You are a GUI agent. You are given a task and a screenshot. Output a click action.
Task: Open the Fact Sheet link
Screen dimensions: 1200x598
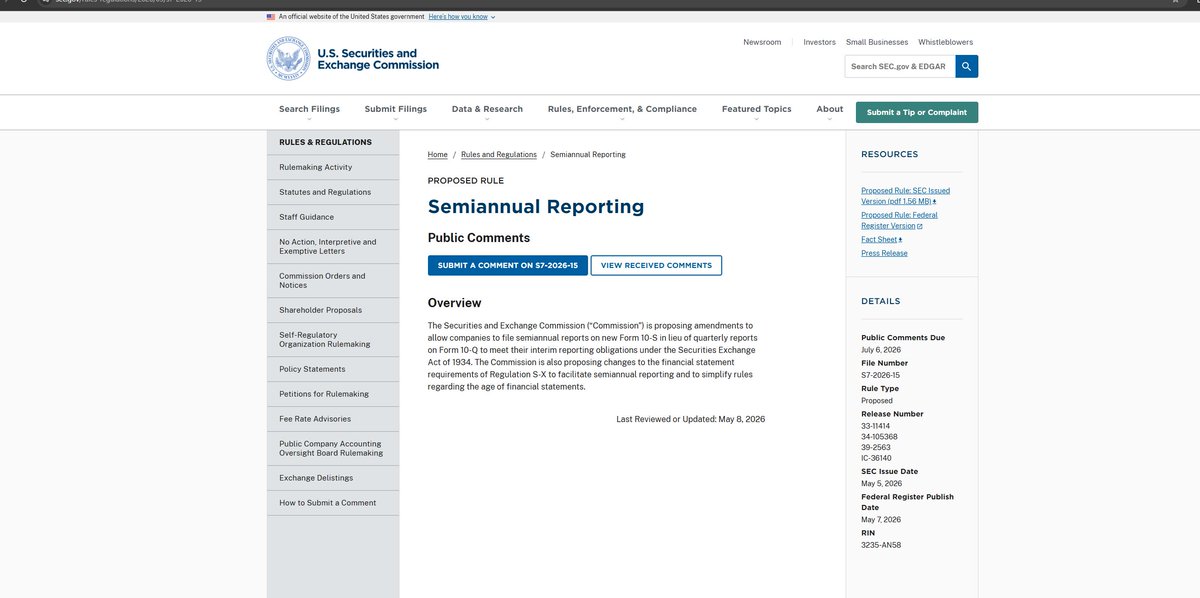[x=881, y=239]
